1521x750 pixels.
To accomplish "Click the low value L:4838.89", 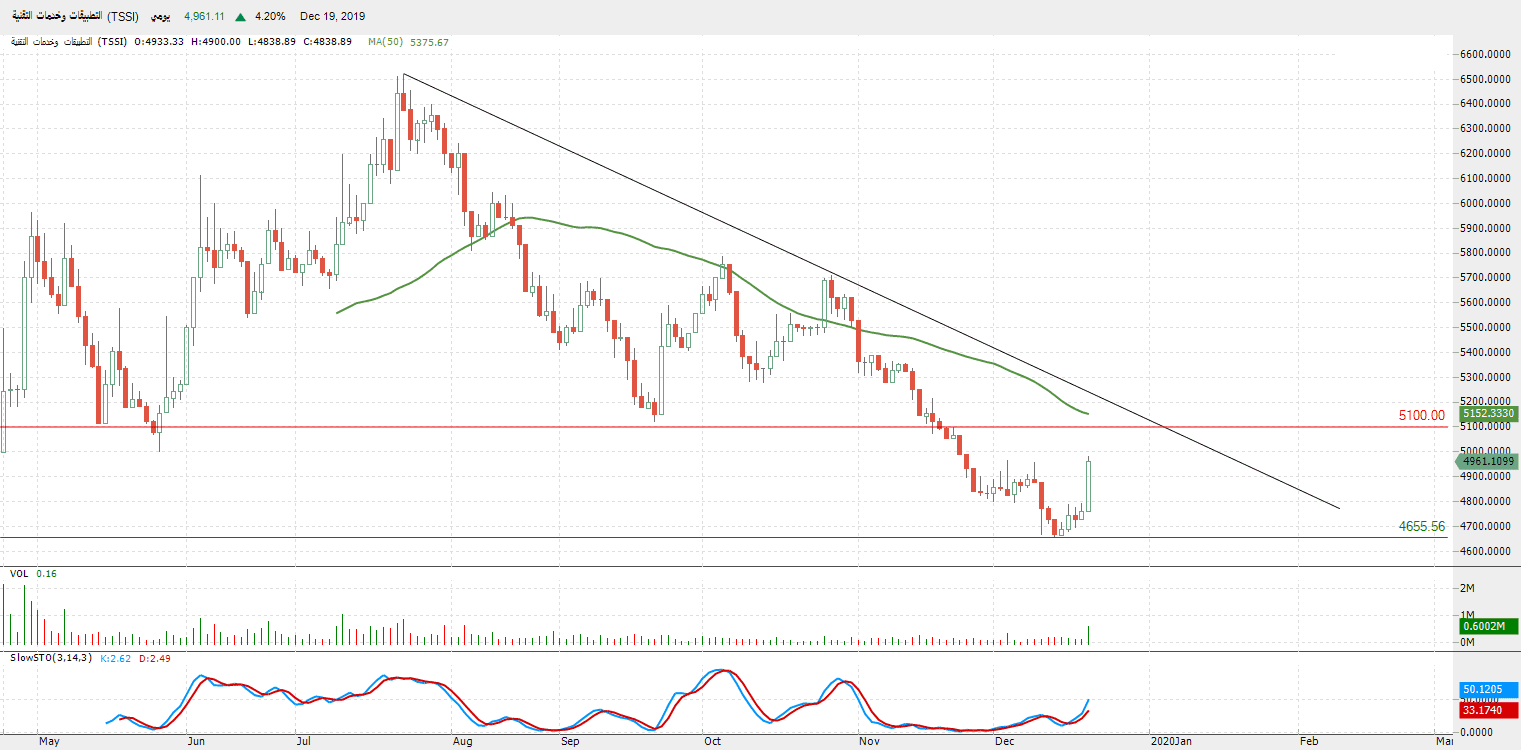I will [271, 42].
